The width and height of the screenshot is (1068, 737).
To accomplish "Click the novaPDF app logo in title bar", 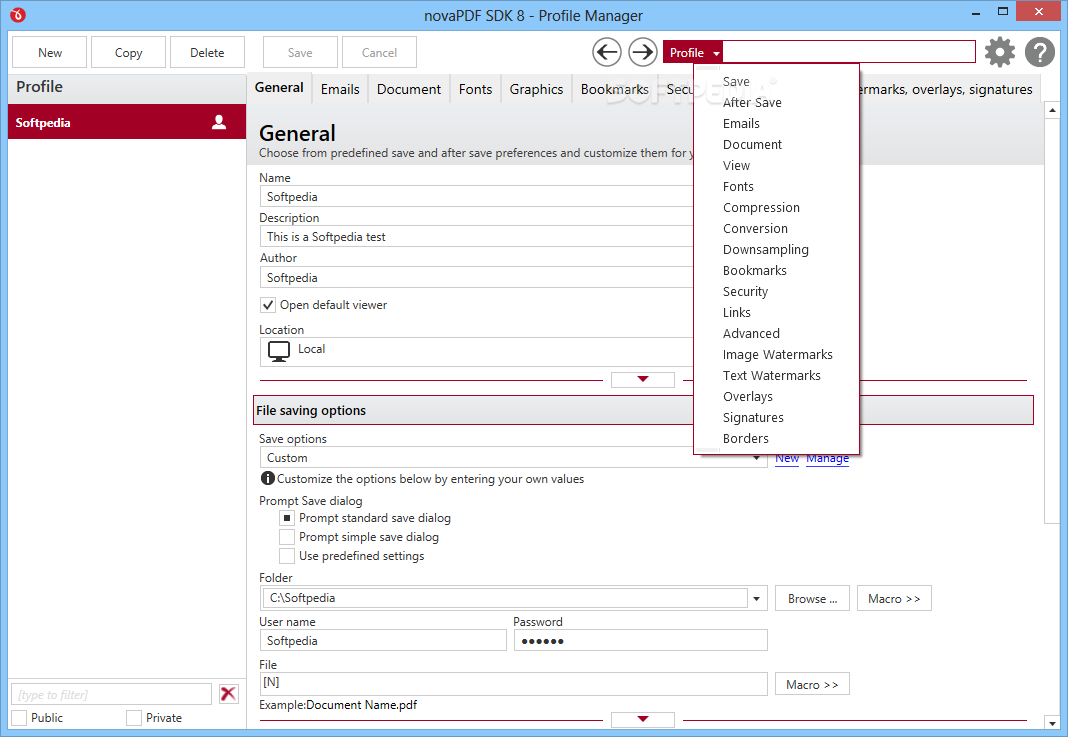I will point(18,14).
